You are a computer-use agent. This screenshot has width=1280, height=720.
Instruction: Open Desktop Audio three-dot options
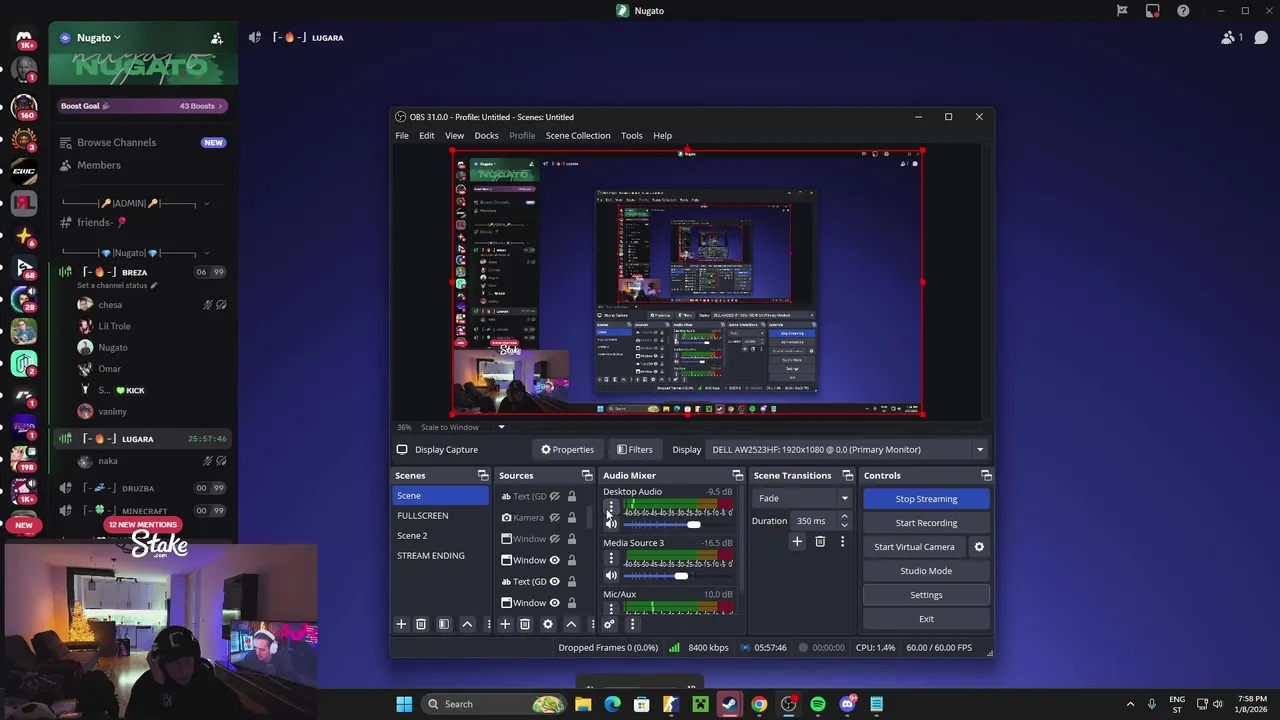(611, 507)
